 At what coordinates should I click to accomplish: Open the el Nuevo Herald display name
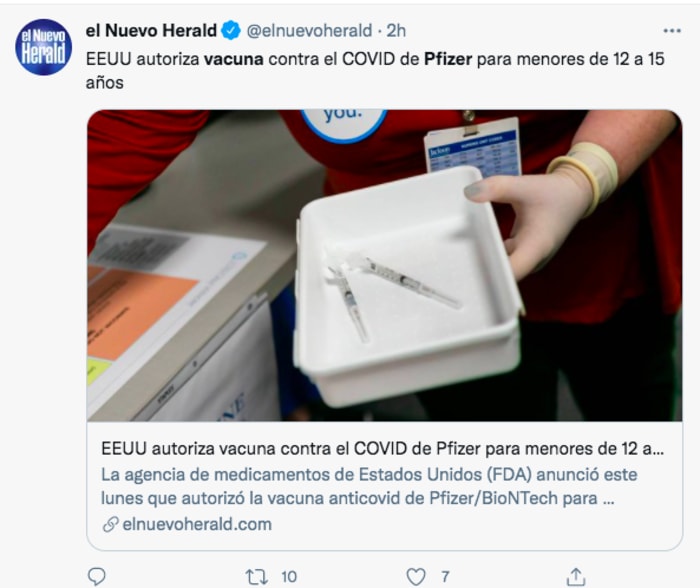pos(151,31)
